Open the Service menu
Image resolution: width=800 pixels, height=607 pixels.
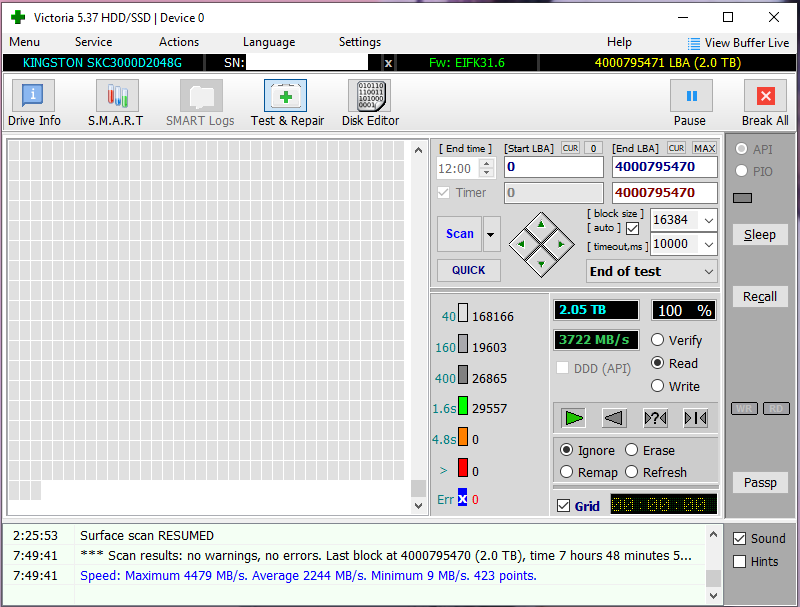click(x=93, y=42)
